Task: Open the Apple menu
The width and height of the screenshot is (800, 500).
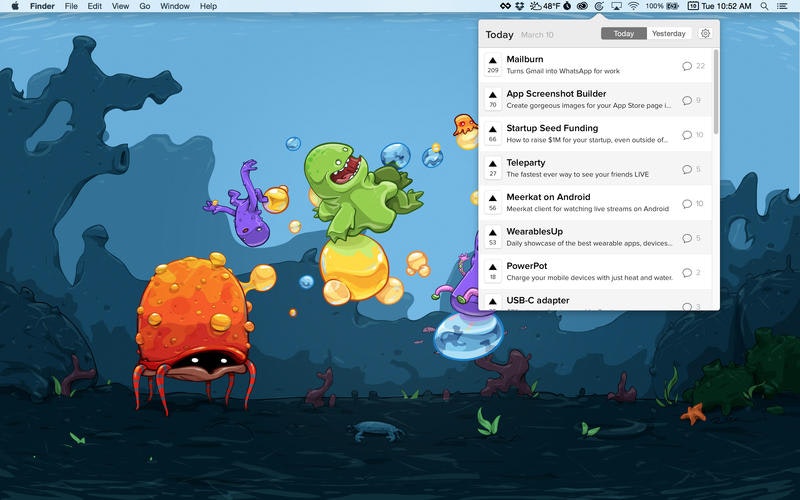Action: pos(15,6)
